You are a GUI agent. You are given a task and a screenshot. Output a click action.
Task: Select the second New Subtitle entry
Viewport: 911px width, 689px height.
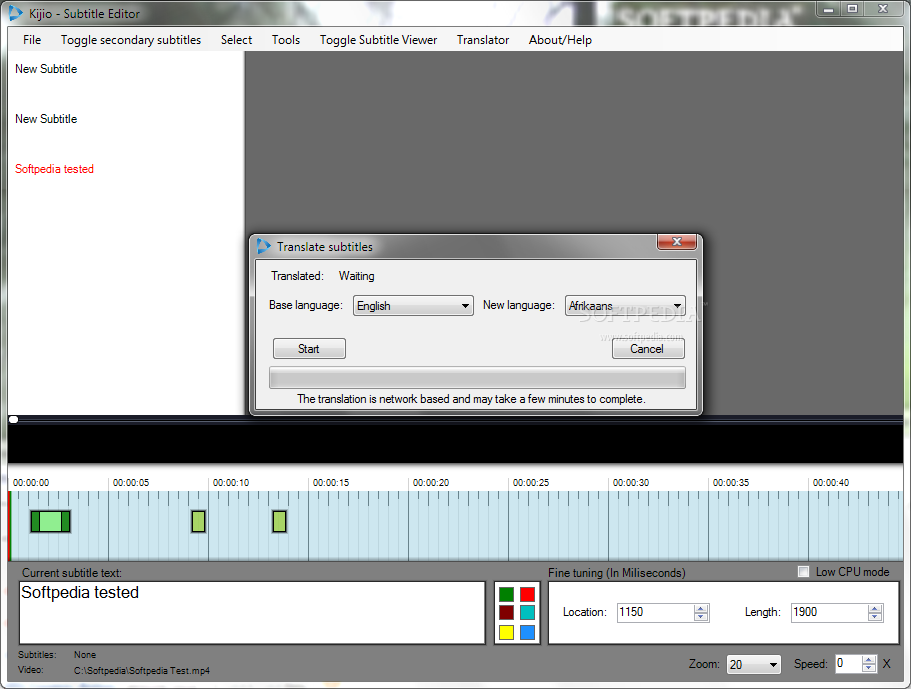(x=46, y=119)
